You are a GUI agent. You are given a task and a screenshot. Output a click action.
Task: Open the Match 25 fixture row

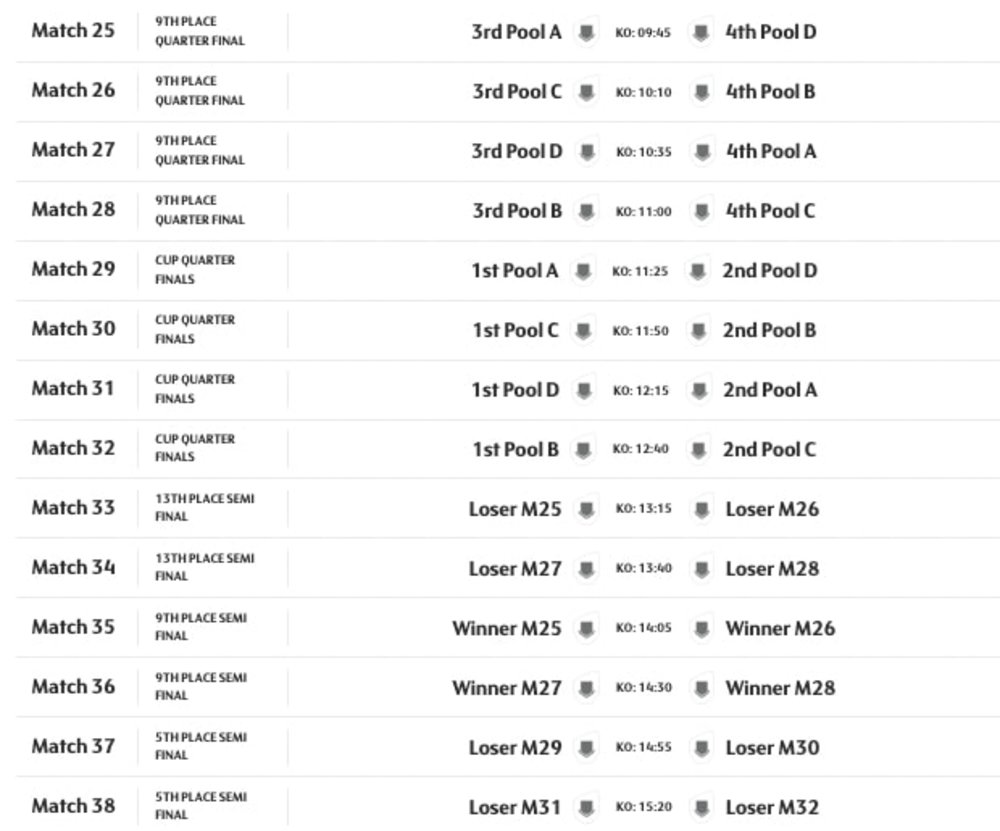(x=73, y=30)
